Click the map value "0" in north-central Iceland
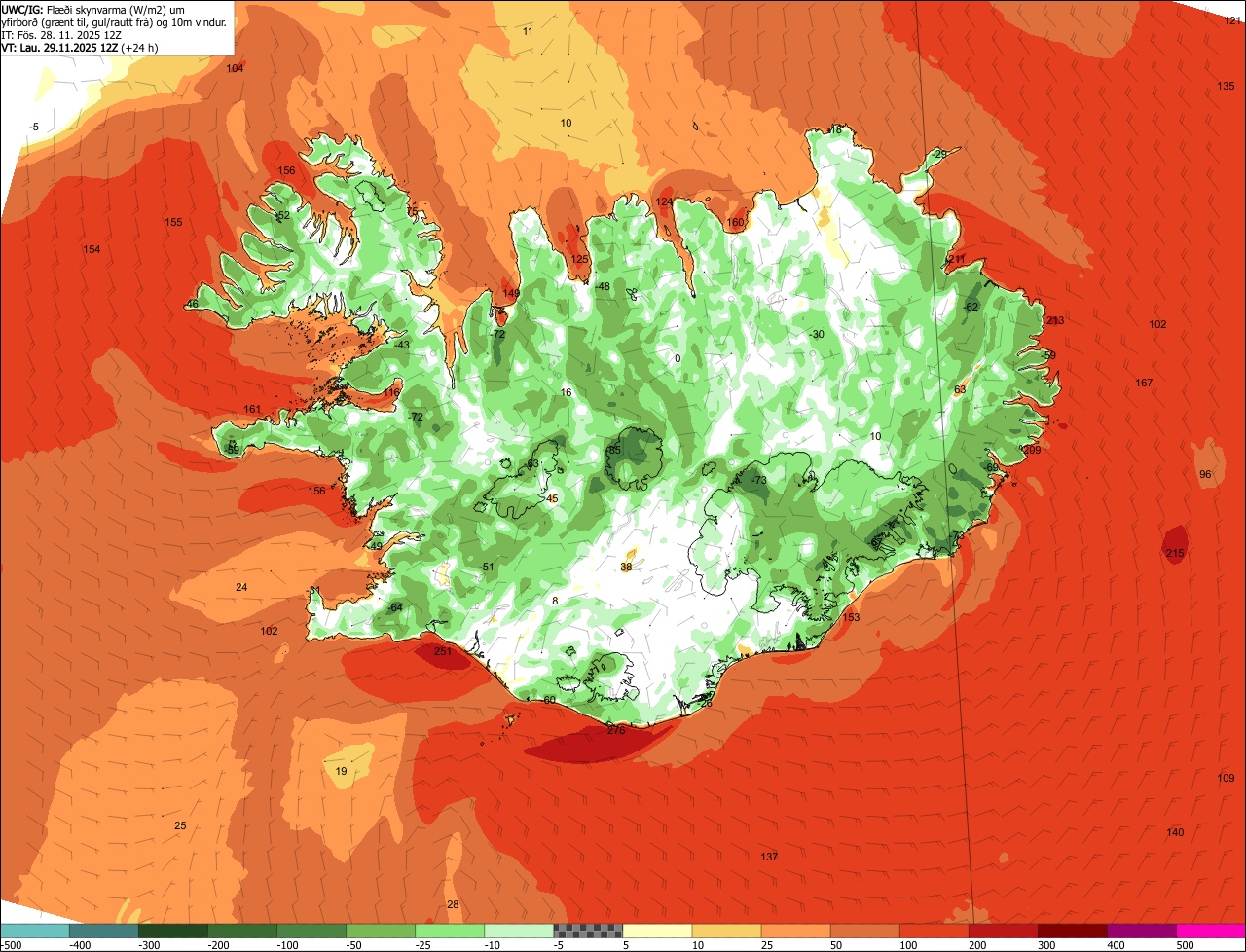This screenshot has height=952, width=1246. click(678, 358)
